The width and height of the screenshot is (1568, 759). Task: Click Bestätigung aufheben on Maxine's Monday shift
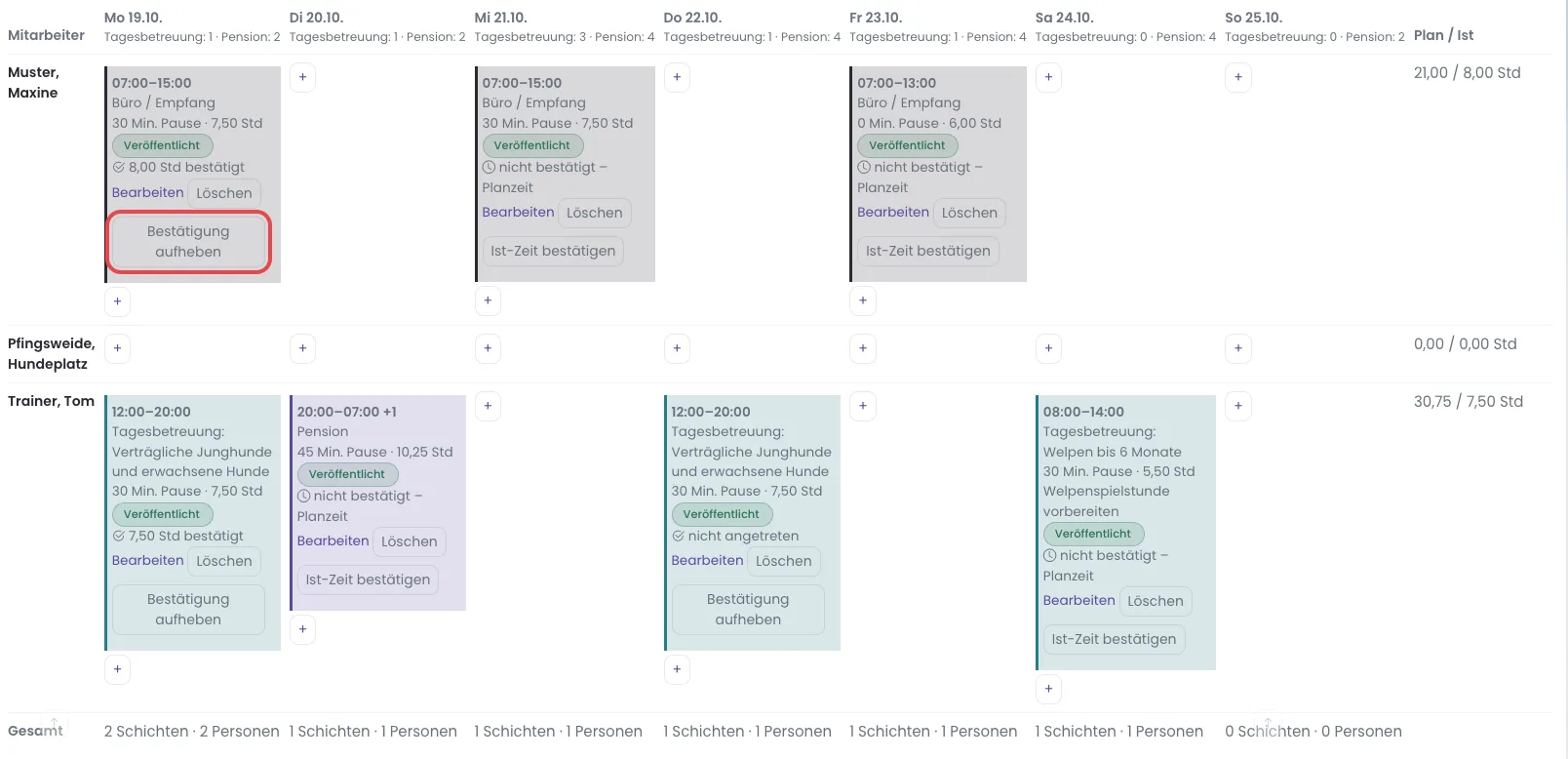pyautogui.click(x=188, y=242)
